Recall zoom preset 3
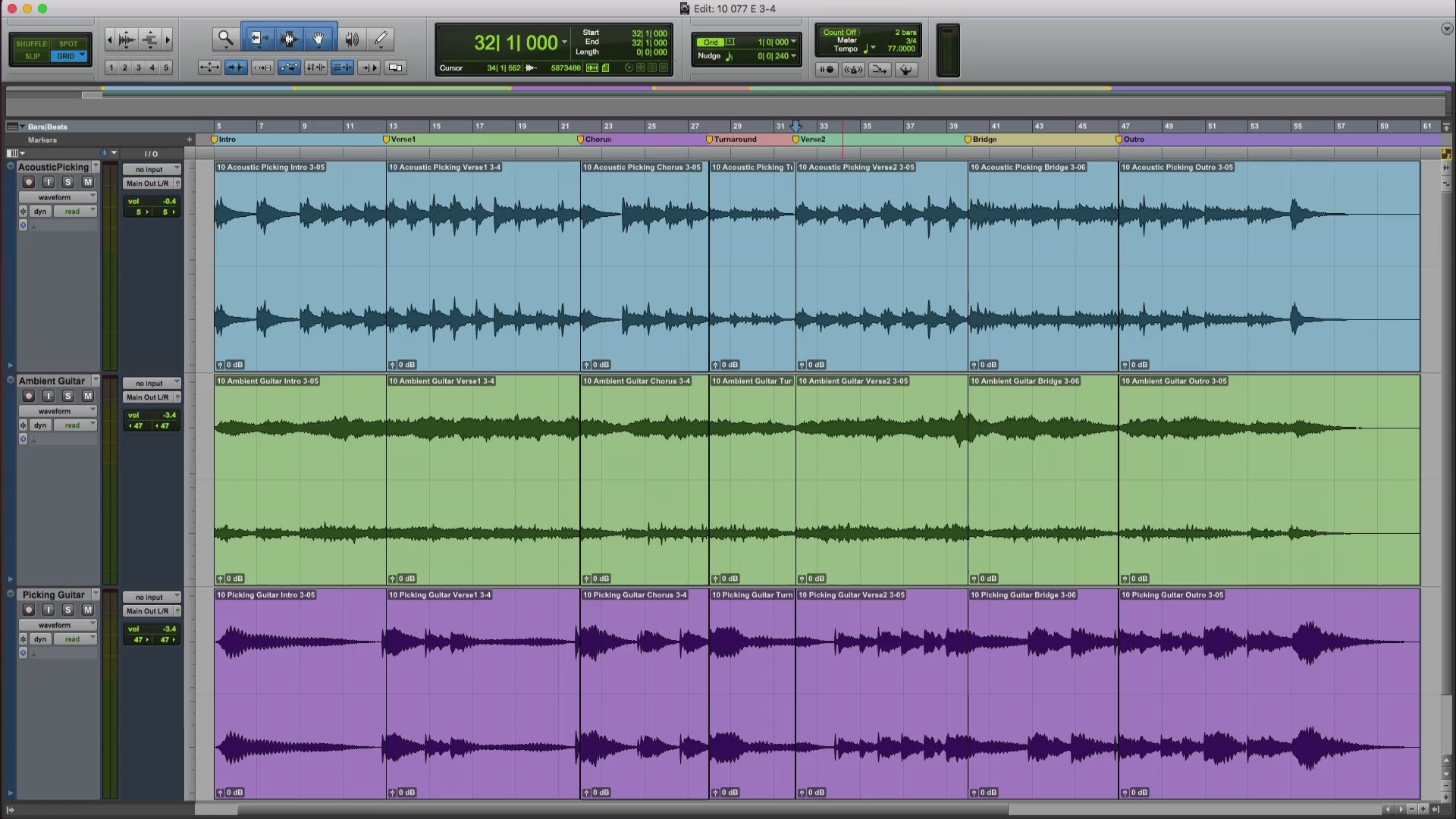The width and height of the screenshot is (1456, 819). [x=138, y=67]
